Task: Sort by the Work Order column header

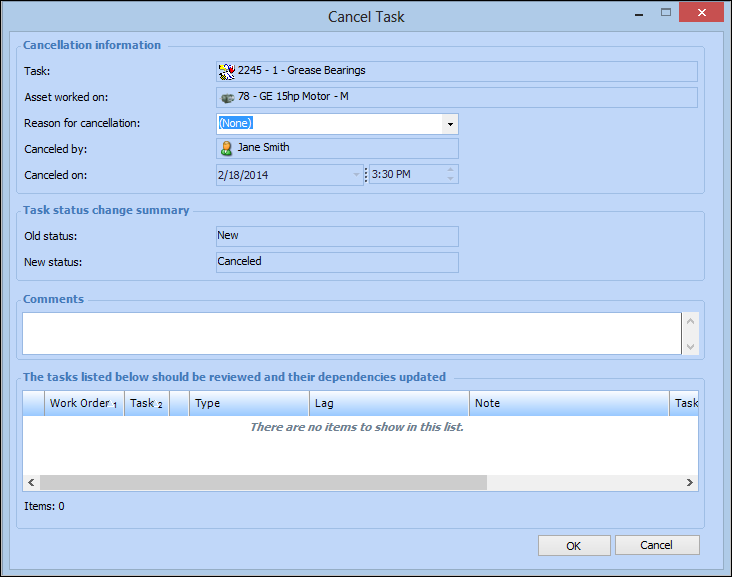Action: tap(84, 403)
